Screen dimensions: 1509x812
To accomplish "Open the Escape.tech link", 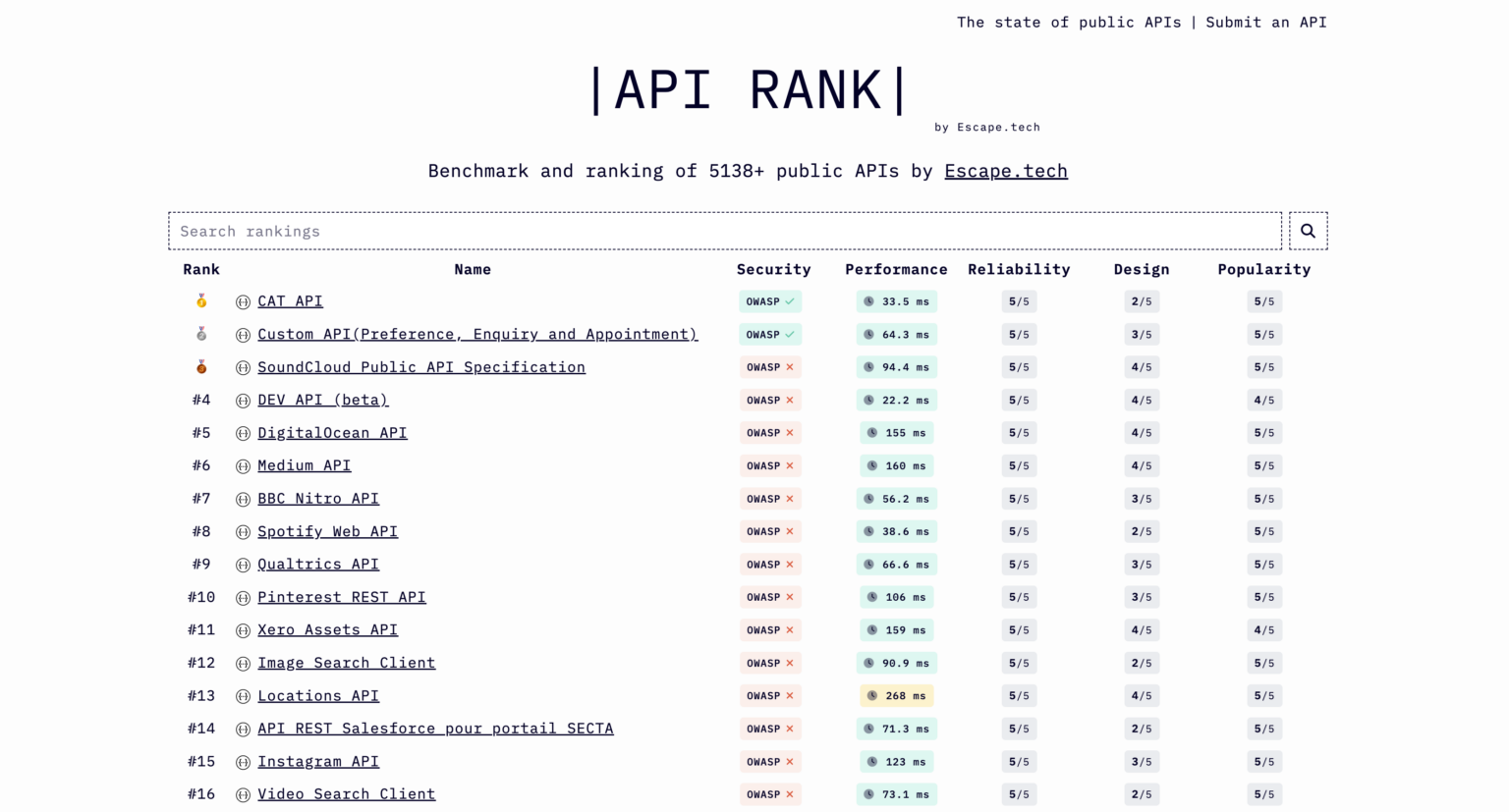I will 1005,171.
